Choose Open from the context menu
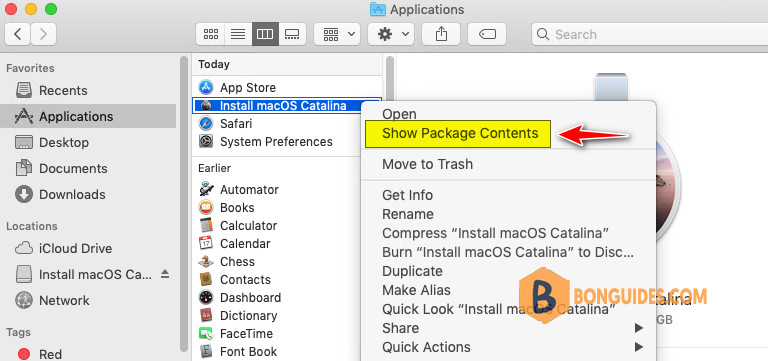This screenshot has width=768, height=361. [x=508, y=114]
